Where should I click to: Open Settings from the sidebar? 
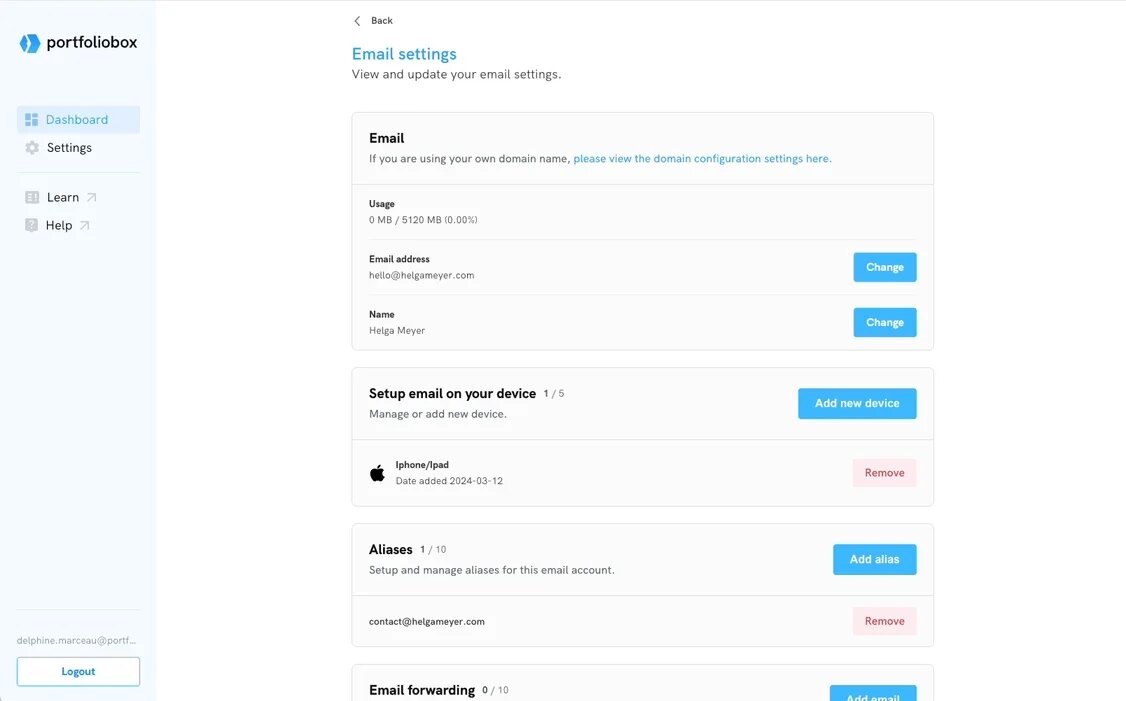click(x=69, y=148)
